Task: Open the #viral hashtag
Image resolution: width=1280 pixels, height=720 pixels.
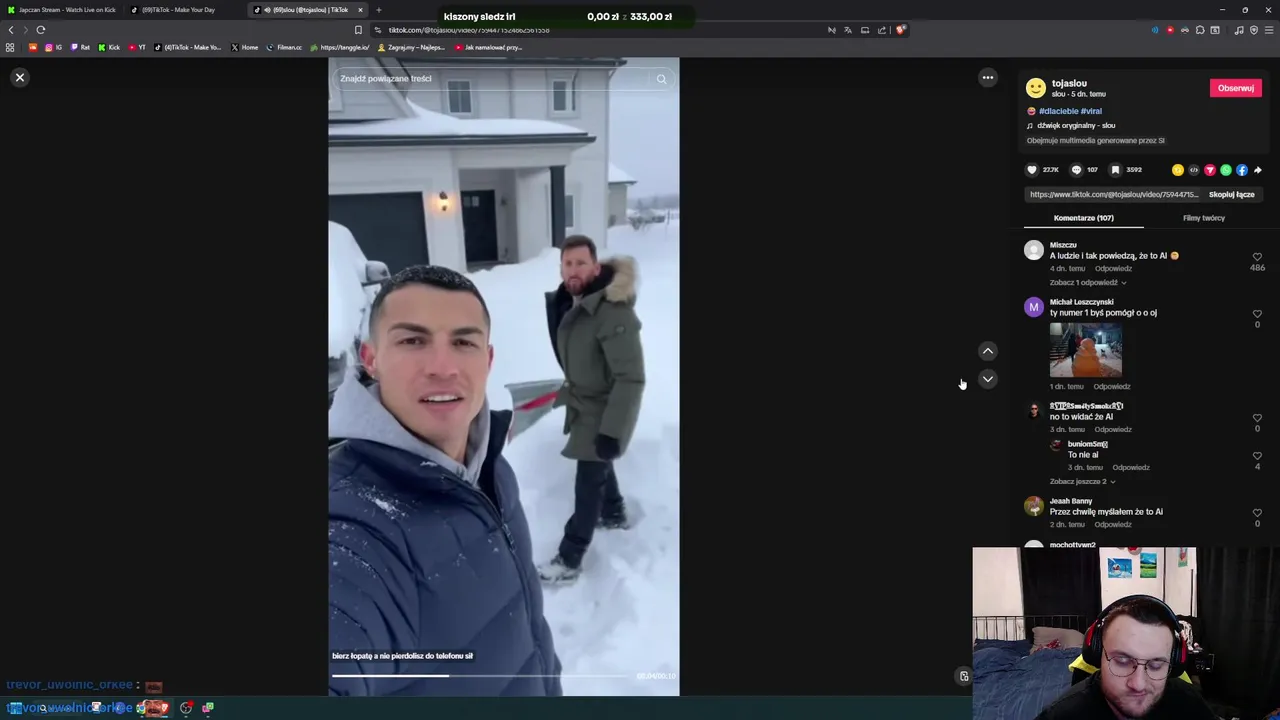Action: pyautogui.click(x=1091, y=111)
